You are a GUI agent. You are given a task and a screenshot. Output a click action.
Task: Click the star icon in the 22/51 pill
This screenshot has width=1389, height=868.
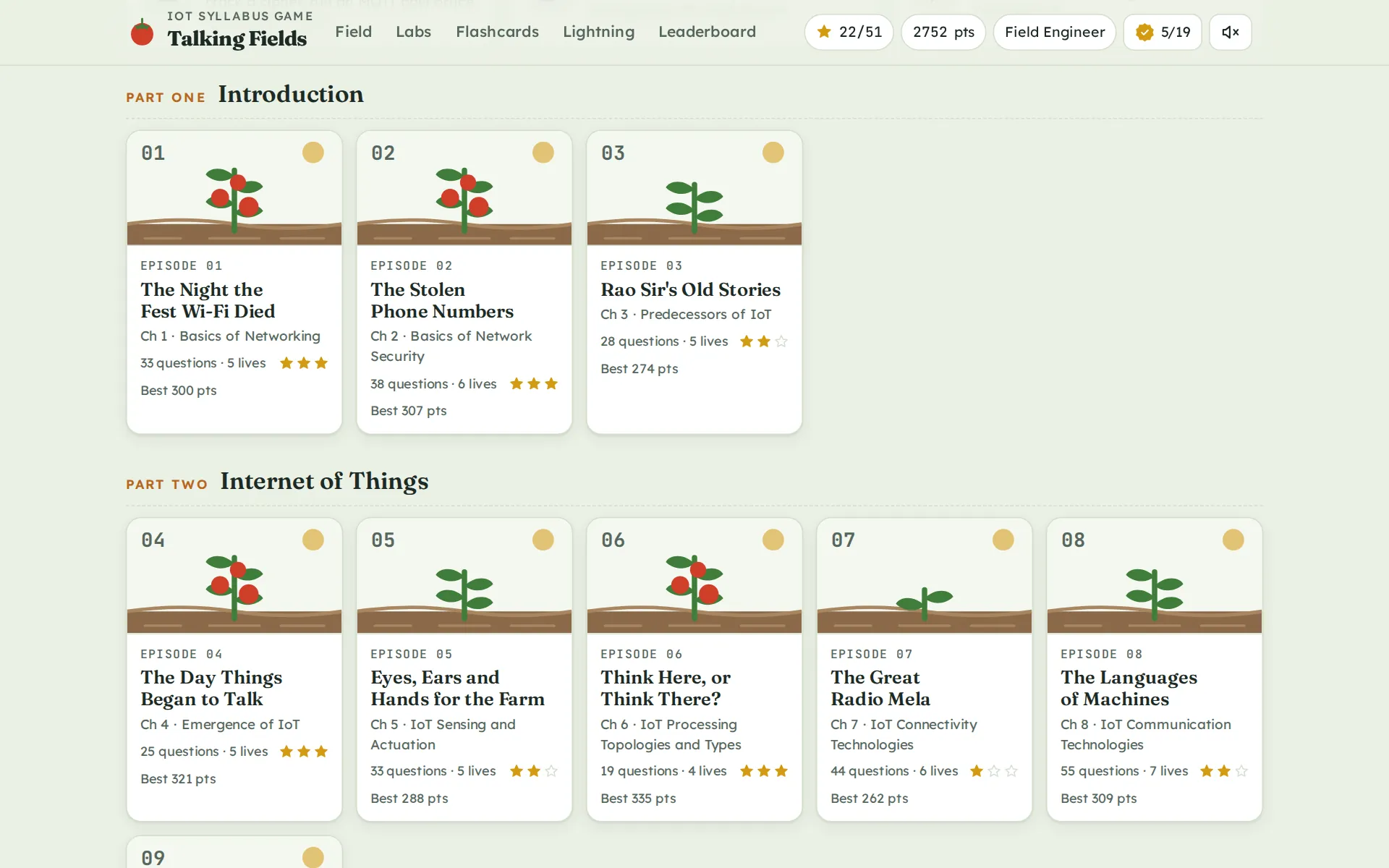pyautogui.click(x=824, y=32)
